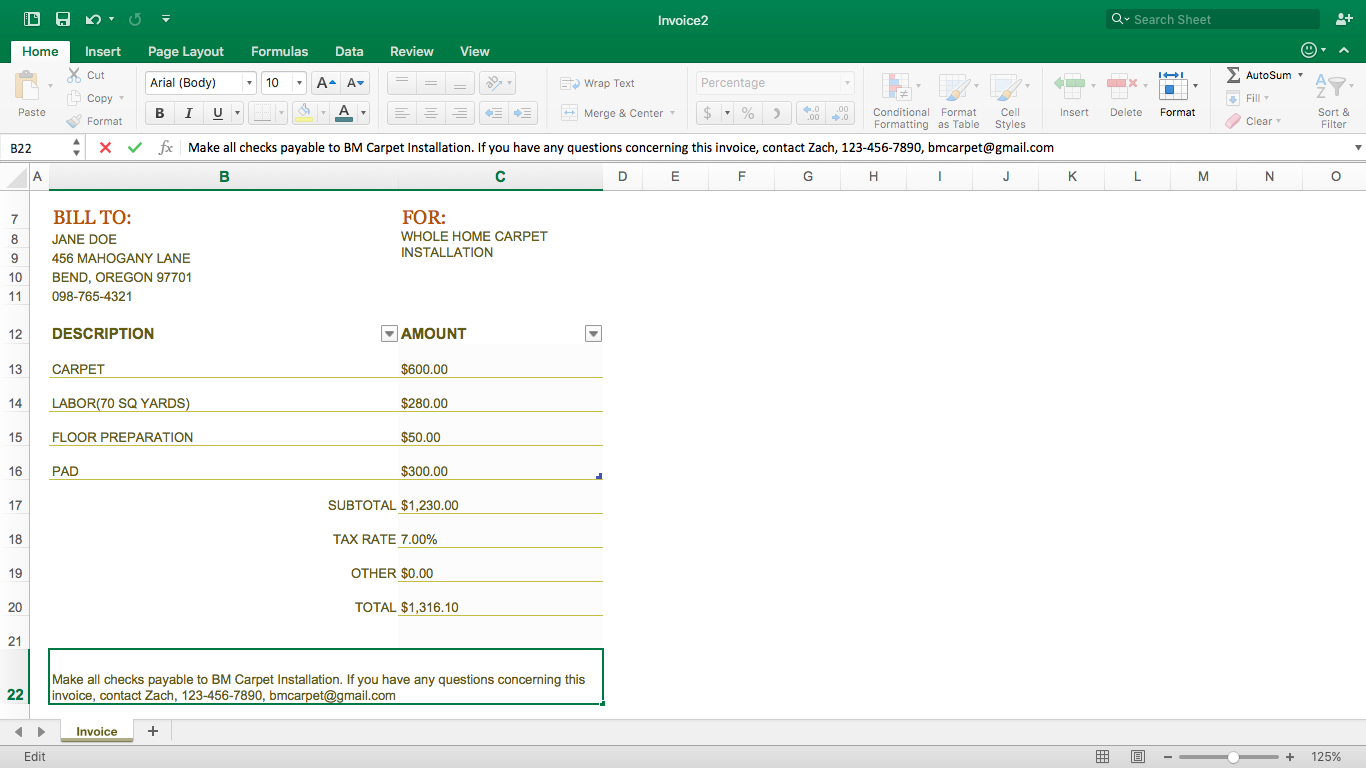Image resolution: width=1366 pixels, height=768 pixels.
Task: Open Format as Table
Action: click(959, 100)
